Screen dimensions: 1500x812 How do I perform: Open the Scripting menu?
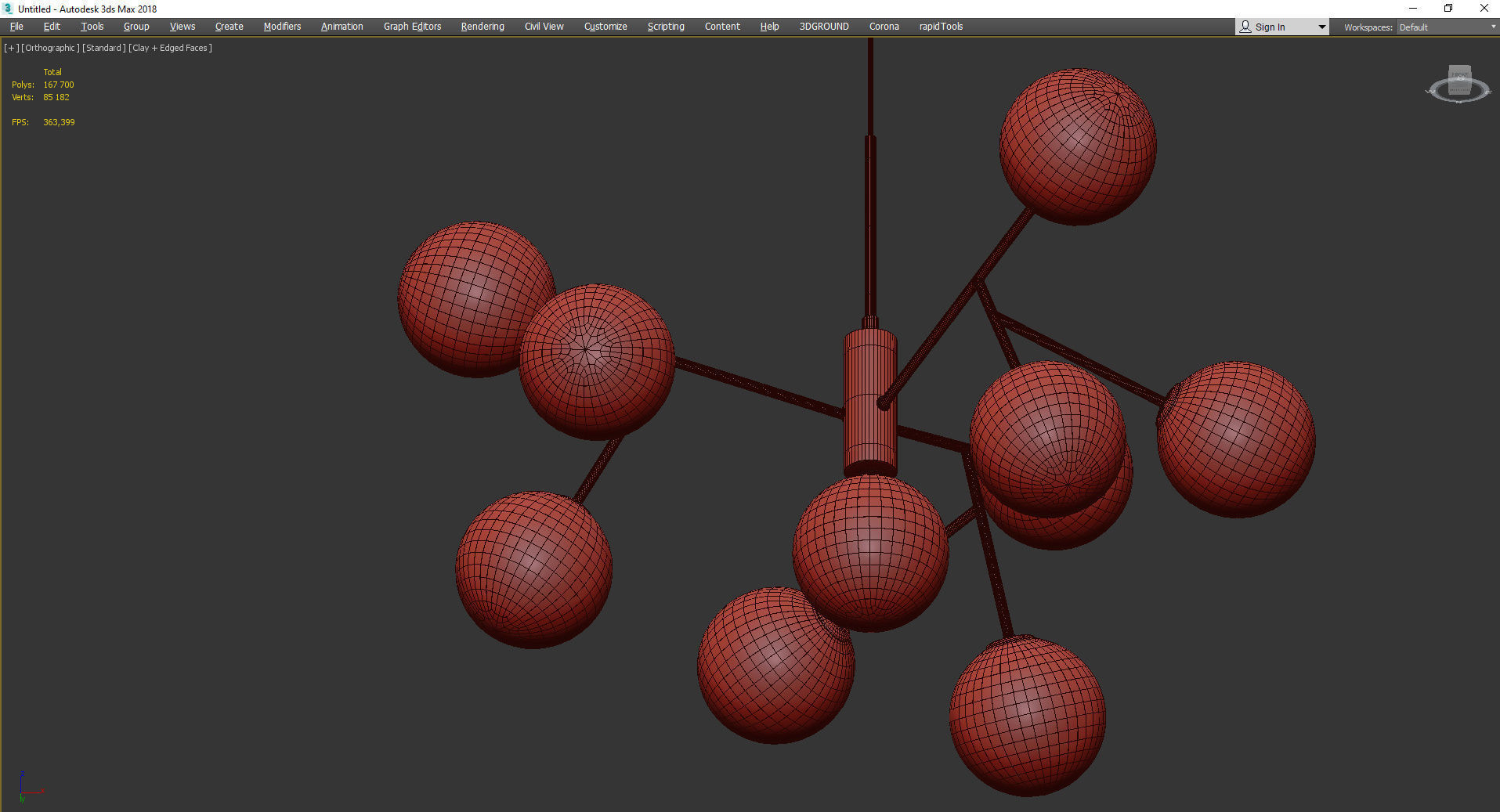click(666, 27)
